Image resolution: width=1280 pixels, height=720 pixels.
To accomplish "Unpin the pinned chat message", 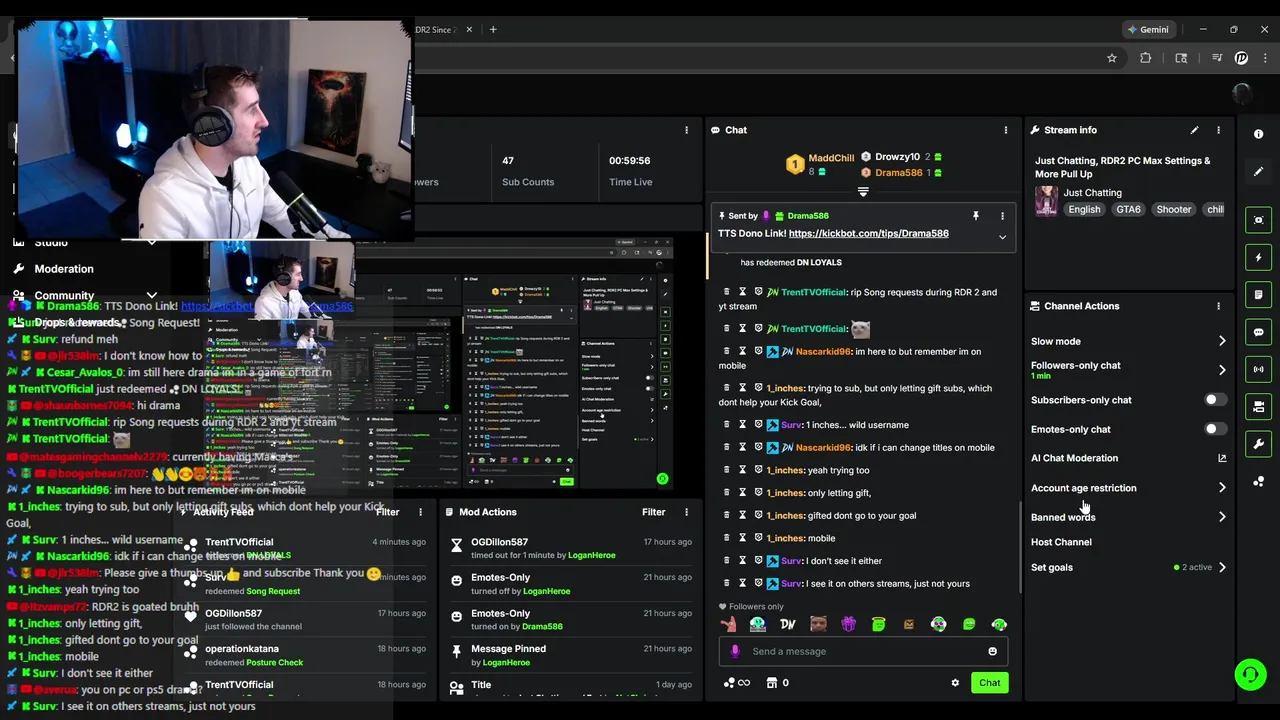I will (x=975, y=216).
